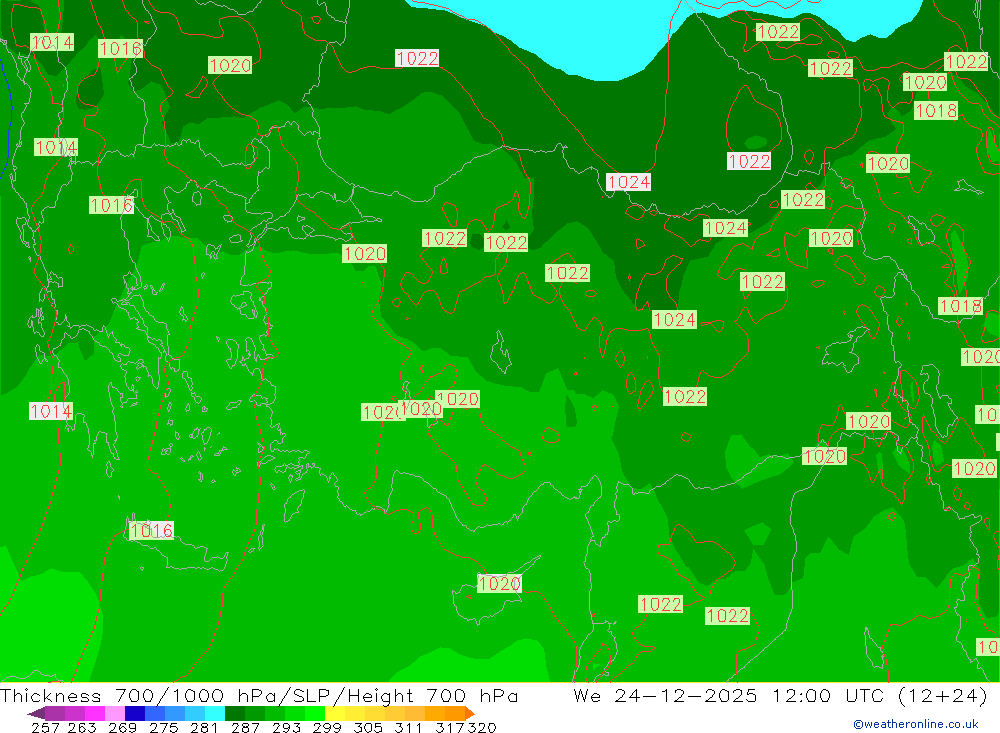Image resolution: width=1000 pixels, height=733 pixels.
Task: Click the legend value 257
Action: 45,727
